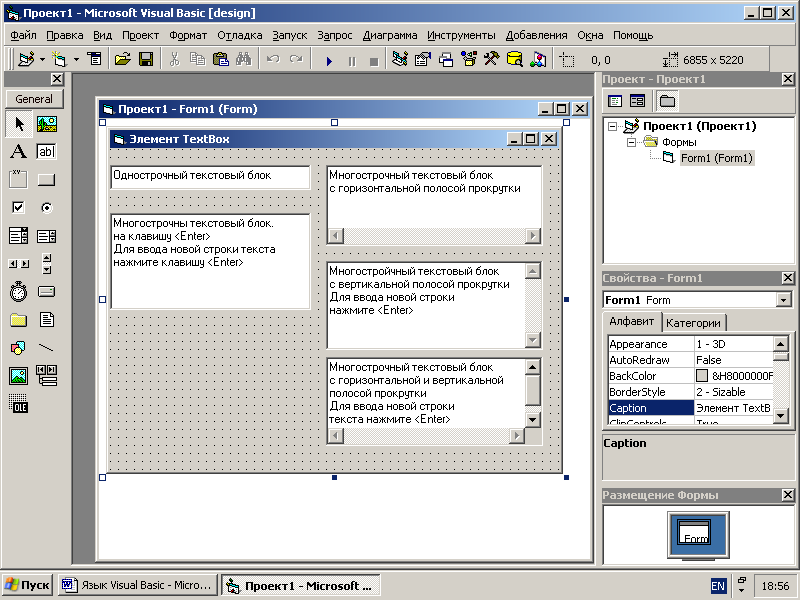Click form thumbnail in Размещение Формы

[694, 532]
